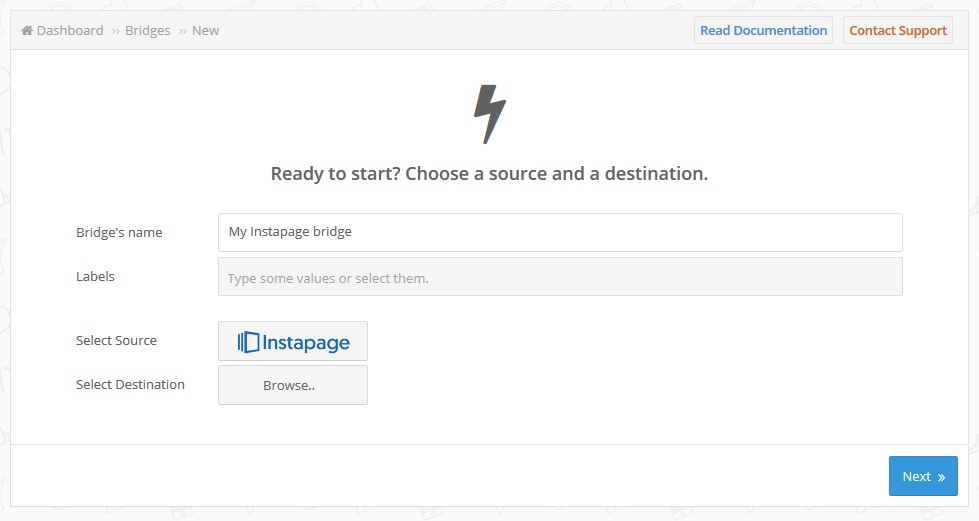Click the Labels field label
The height and width of the screenshot is (521, 979).
point(96,276)
